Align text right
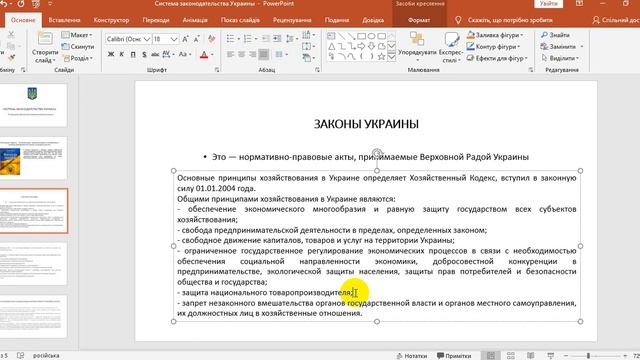Viewport: 640px width, 360px height. pos(253,54)
